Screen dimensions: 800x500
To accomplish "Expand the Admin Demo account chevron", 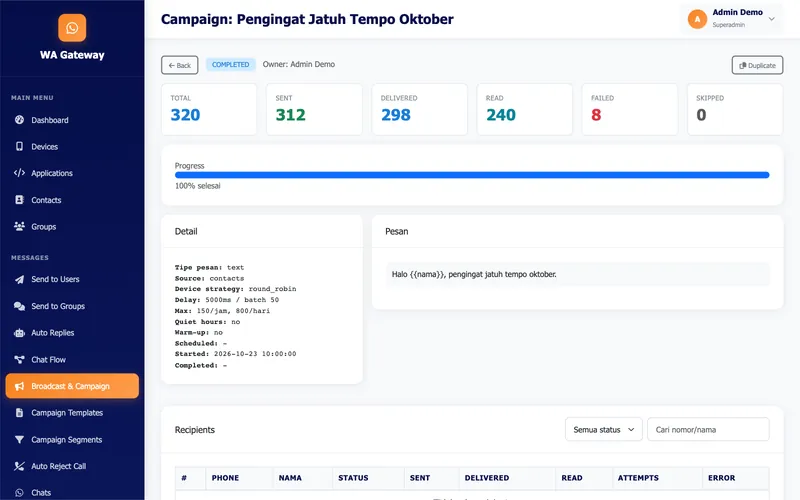I will [x=771, y=19].
